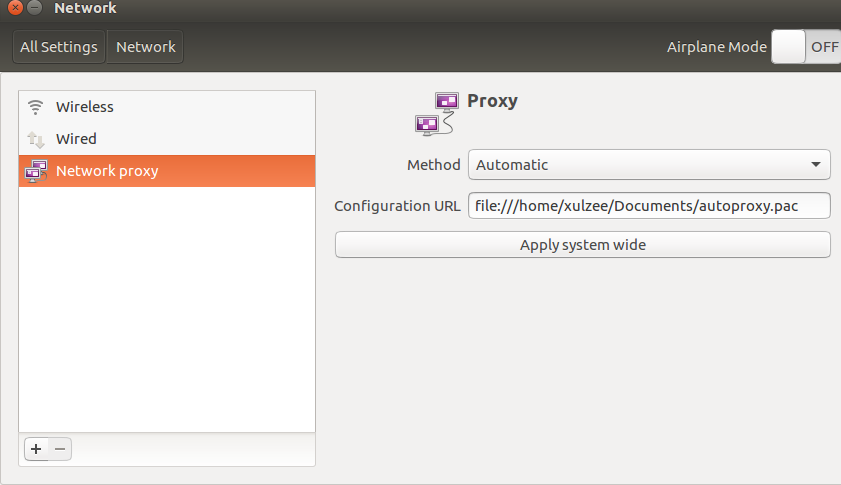
Task: Click the Airplane Mode label
Action: (717, 47)
